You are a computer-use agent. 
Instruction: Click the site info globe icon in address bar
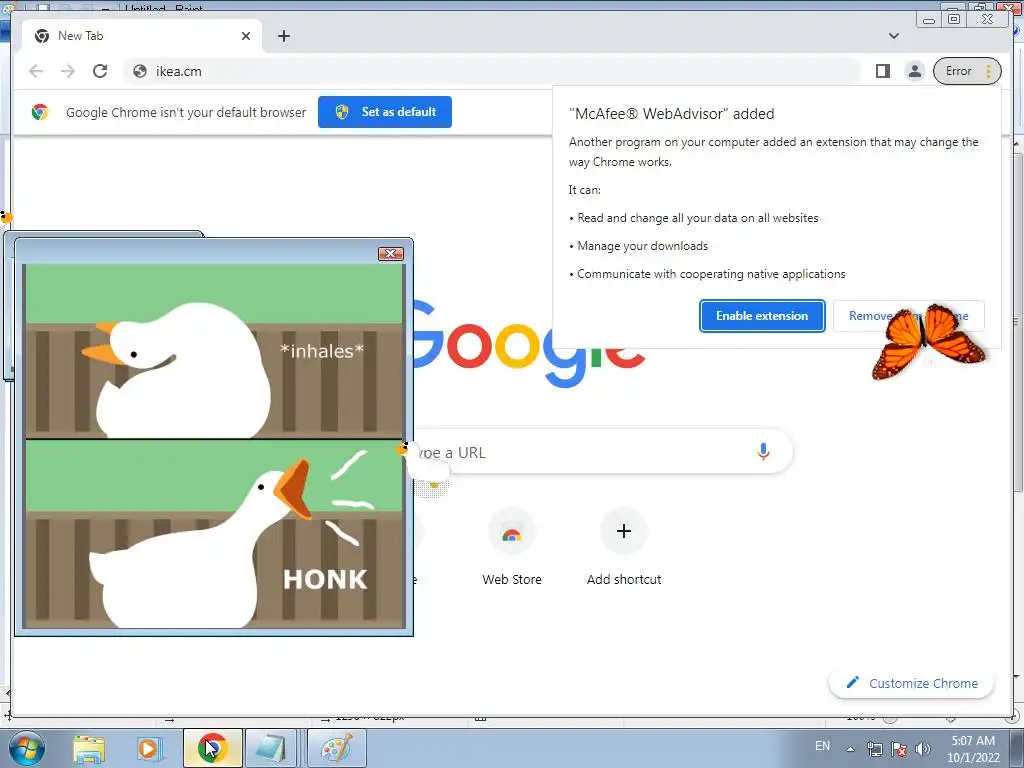click(x=140, y=71)
